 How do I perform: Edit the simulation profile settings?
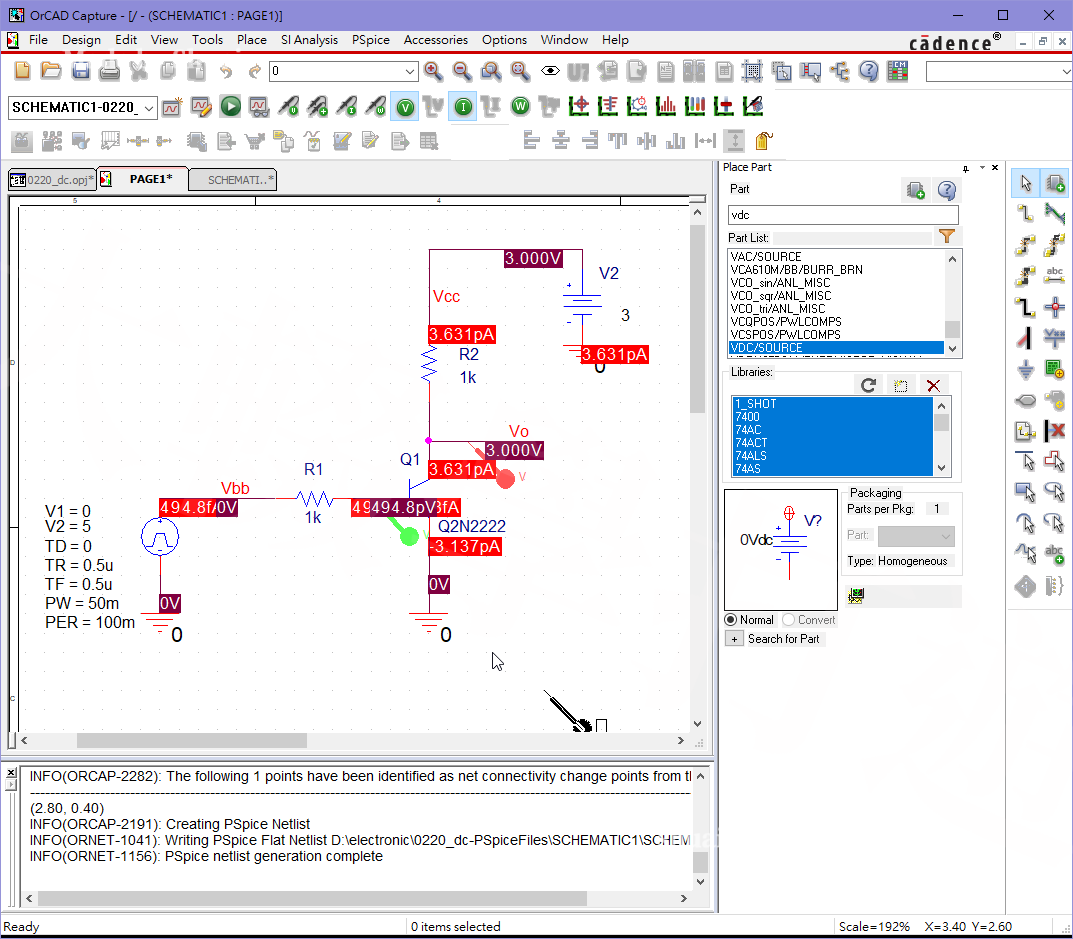point(201,106)
